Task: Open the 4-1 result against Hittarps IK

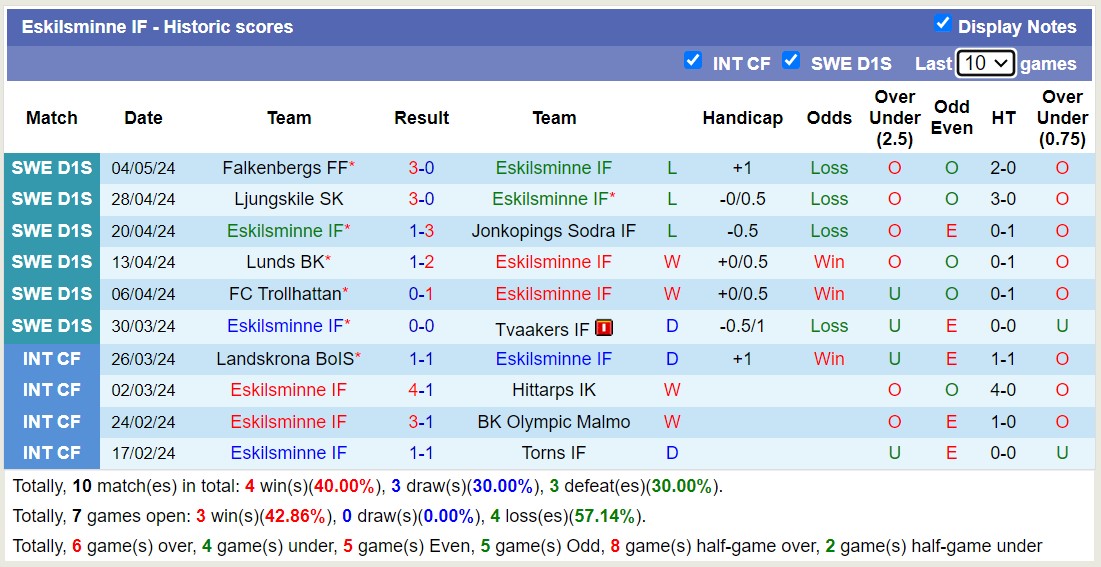Action: coord(421,390)
